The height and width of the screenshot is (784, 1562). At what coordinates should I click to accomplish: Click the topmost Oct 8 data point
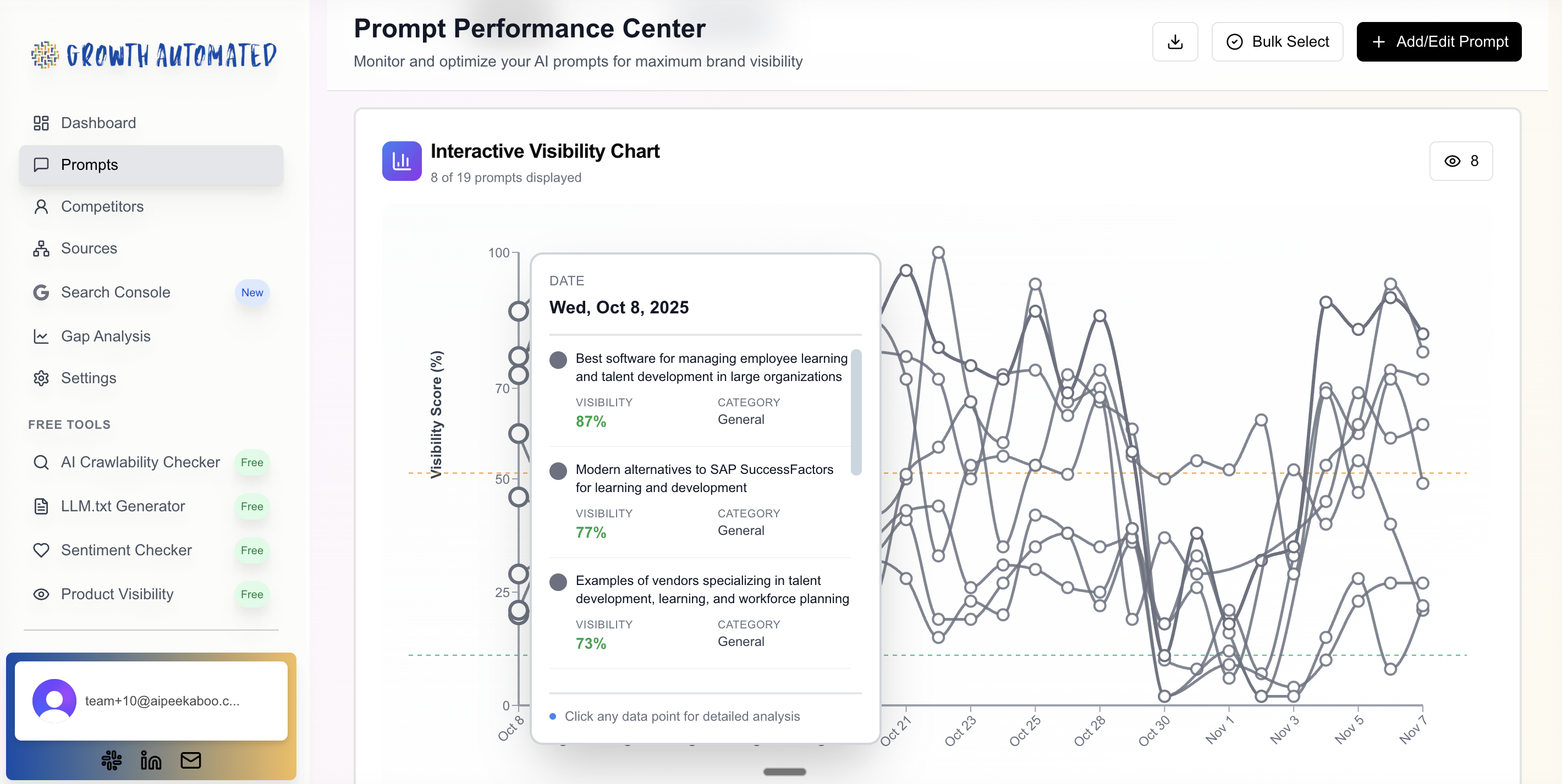(519, 312)
